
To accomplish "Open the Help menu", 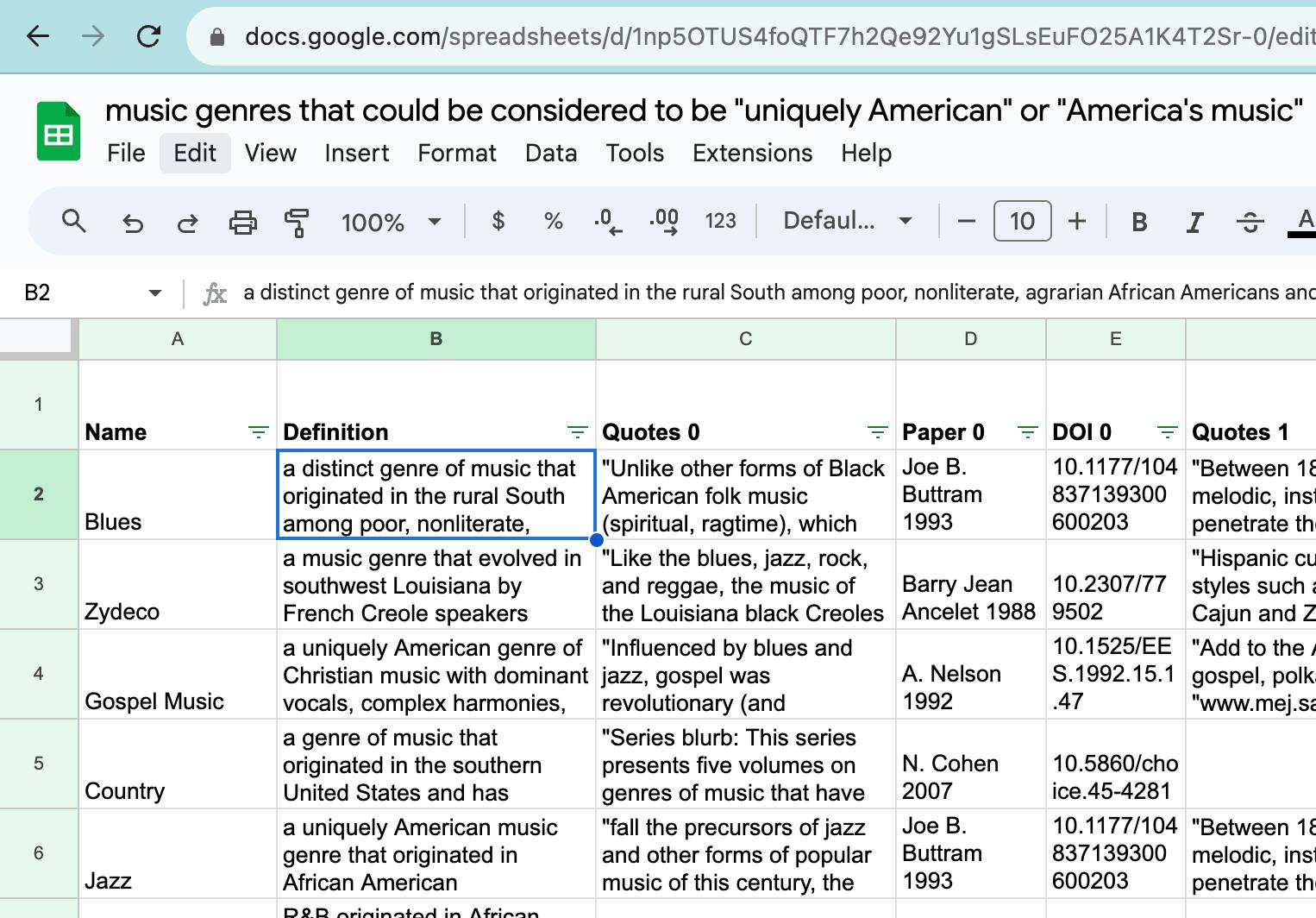I will coord(866,153).
